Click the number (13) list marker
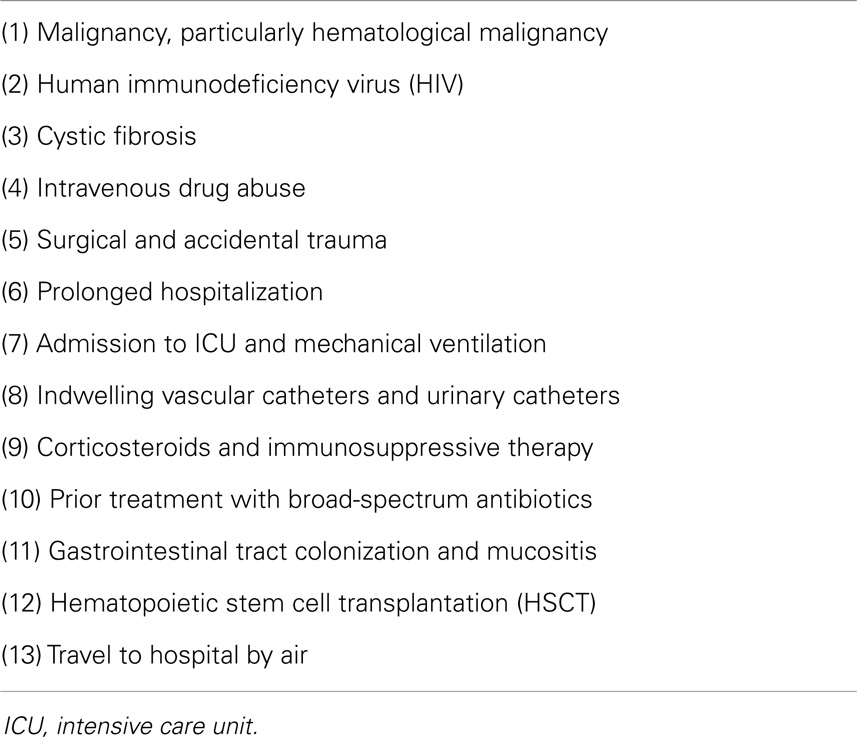 click(21, 656)
